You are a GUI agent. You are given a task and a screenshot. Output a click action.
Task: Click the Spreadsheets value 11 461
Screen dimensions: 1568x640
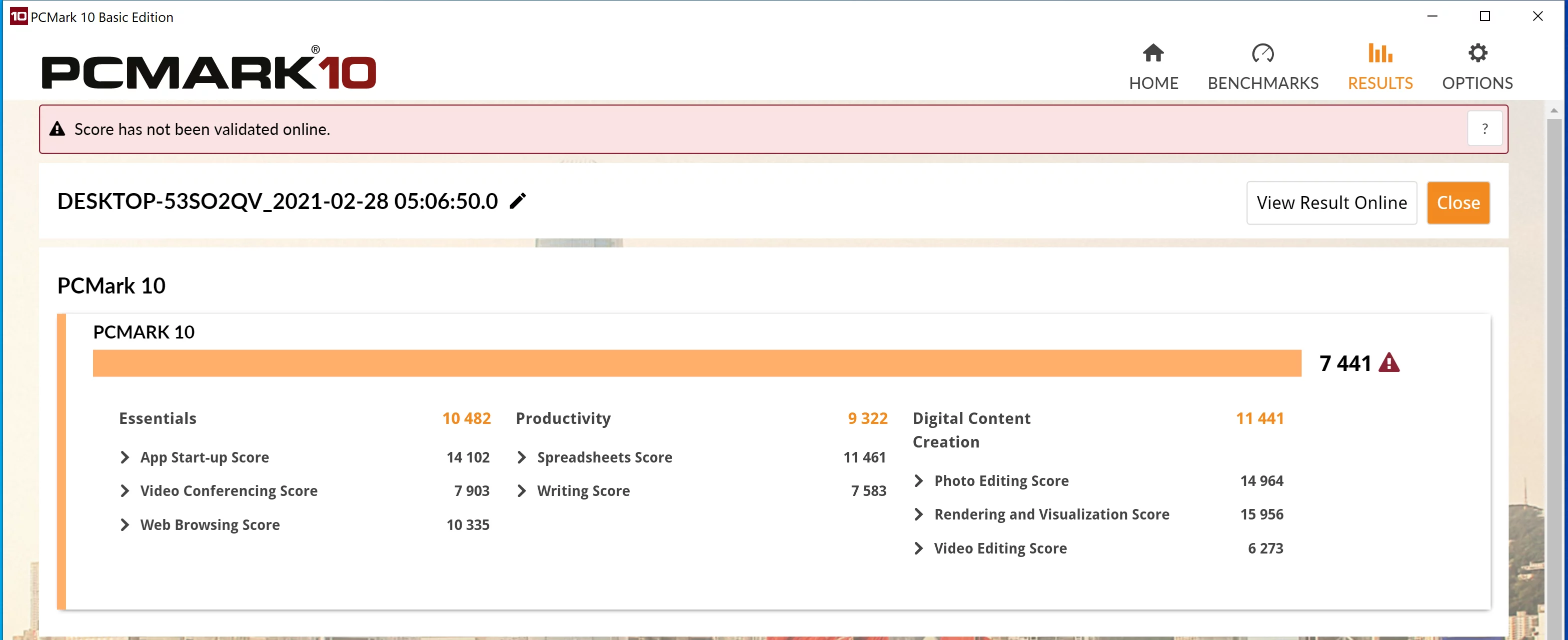864,457
